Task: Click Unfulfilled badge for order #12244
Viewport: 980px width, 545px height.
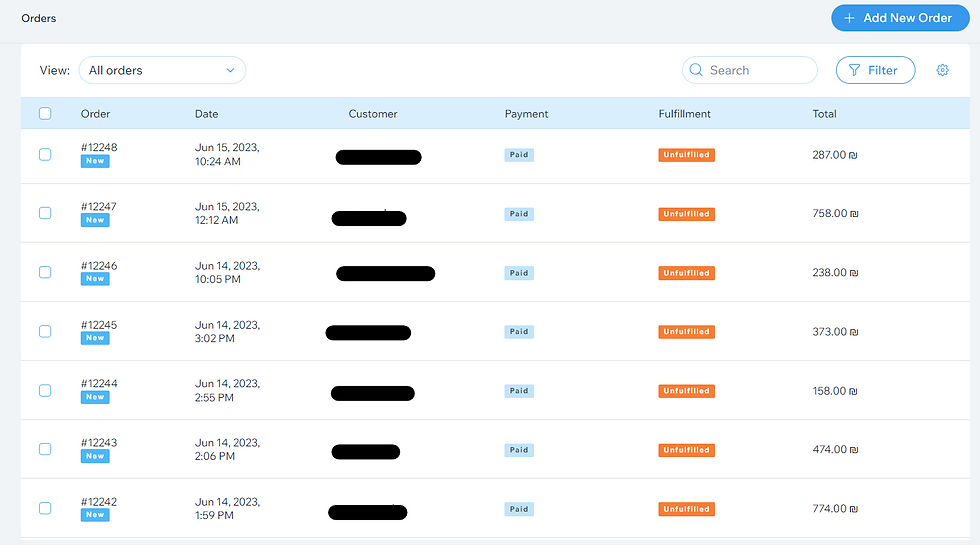Action: coord(686,391)
